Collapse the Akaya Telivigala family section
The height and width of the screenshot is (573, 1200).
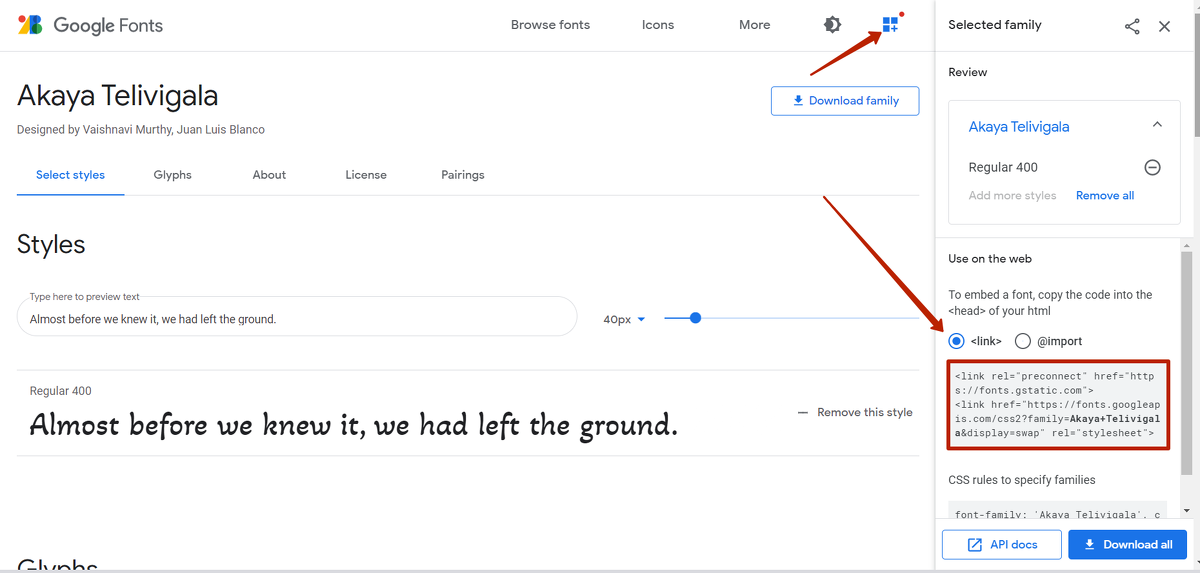1157,126
